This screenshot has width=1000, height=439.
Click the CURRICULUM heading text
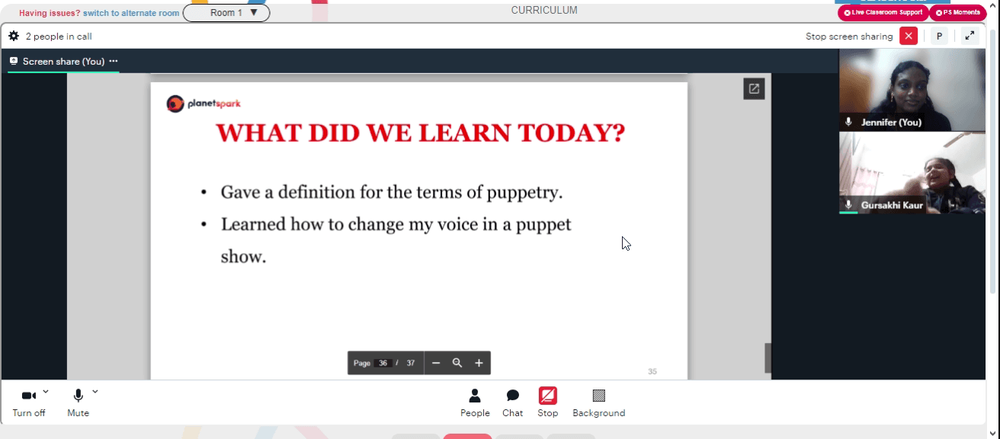pos(544,10)
